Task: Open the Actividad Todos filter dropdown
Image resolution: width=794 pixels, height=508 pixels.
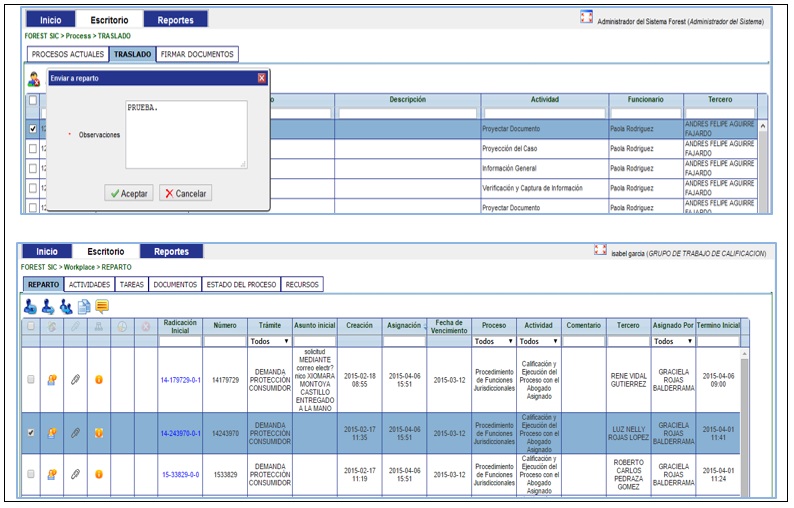Action: (539, 341)
